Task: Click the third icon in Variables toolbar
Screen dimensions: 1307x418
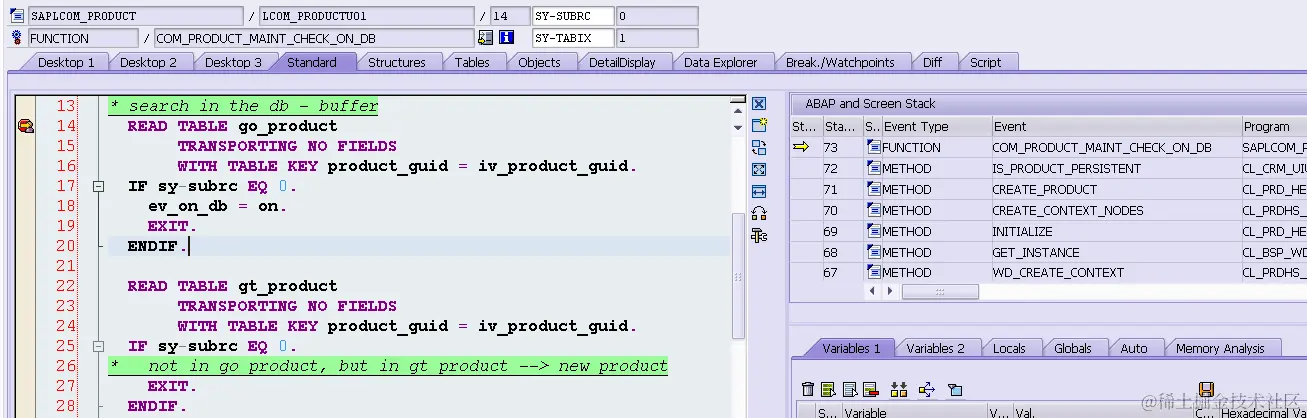Action: point(849,390)
